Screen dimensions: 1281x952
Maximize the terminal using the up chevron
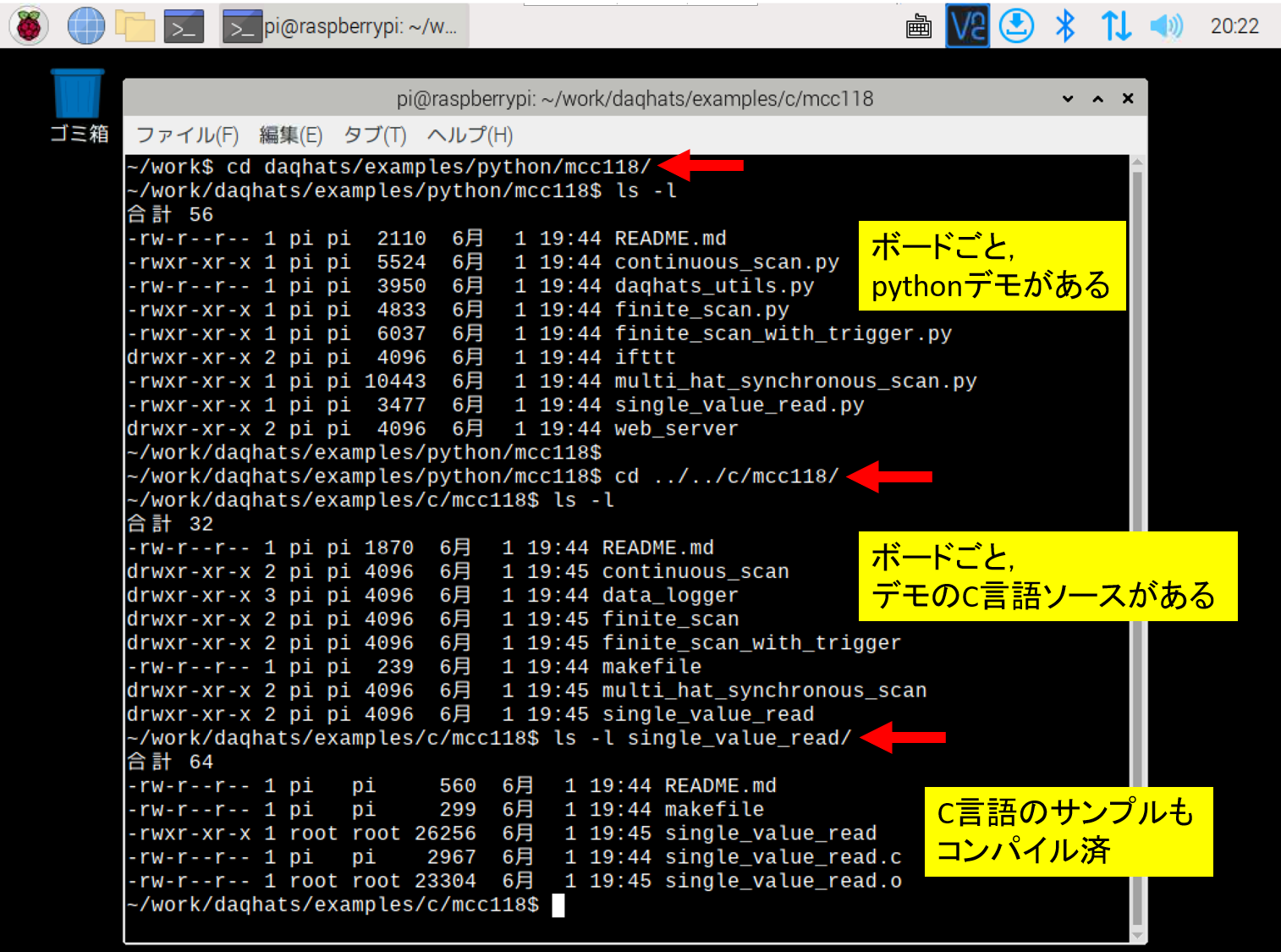tap(1097, 99)
